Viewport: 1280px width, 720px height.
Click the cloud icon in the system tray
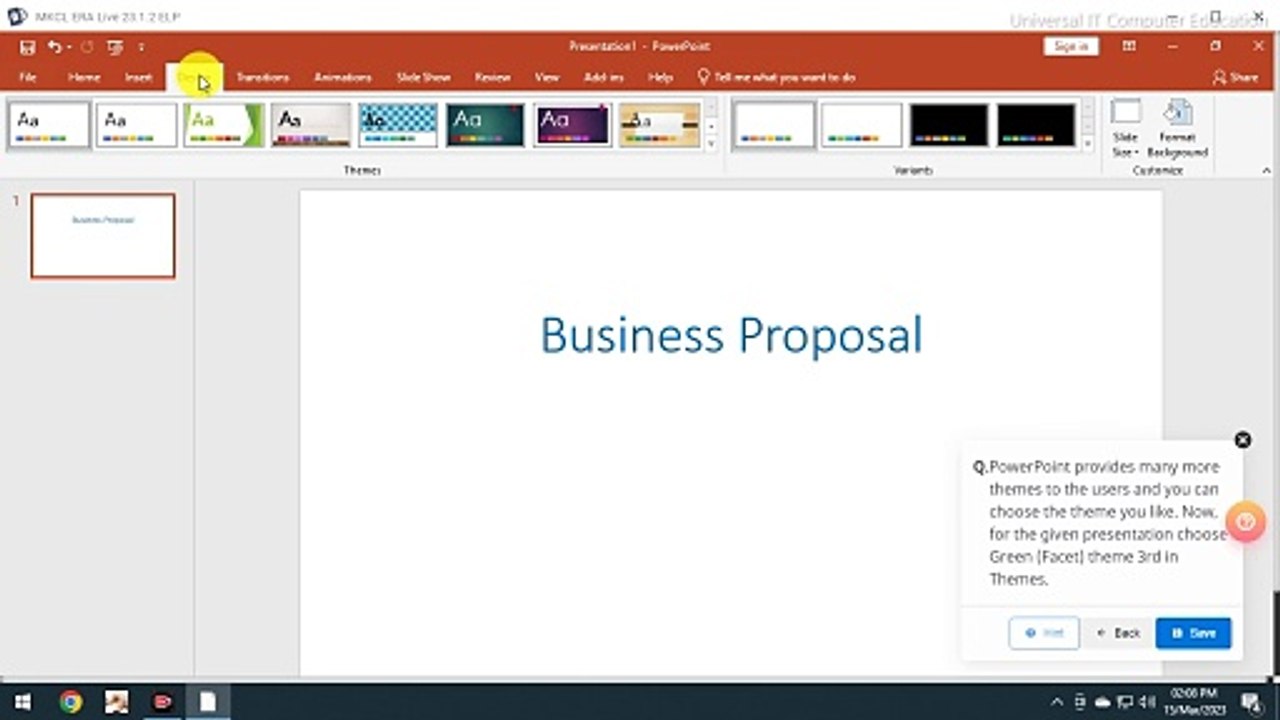pos(1103,702)
